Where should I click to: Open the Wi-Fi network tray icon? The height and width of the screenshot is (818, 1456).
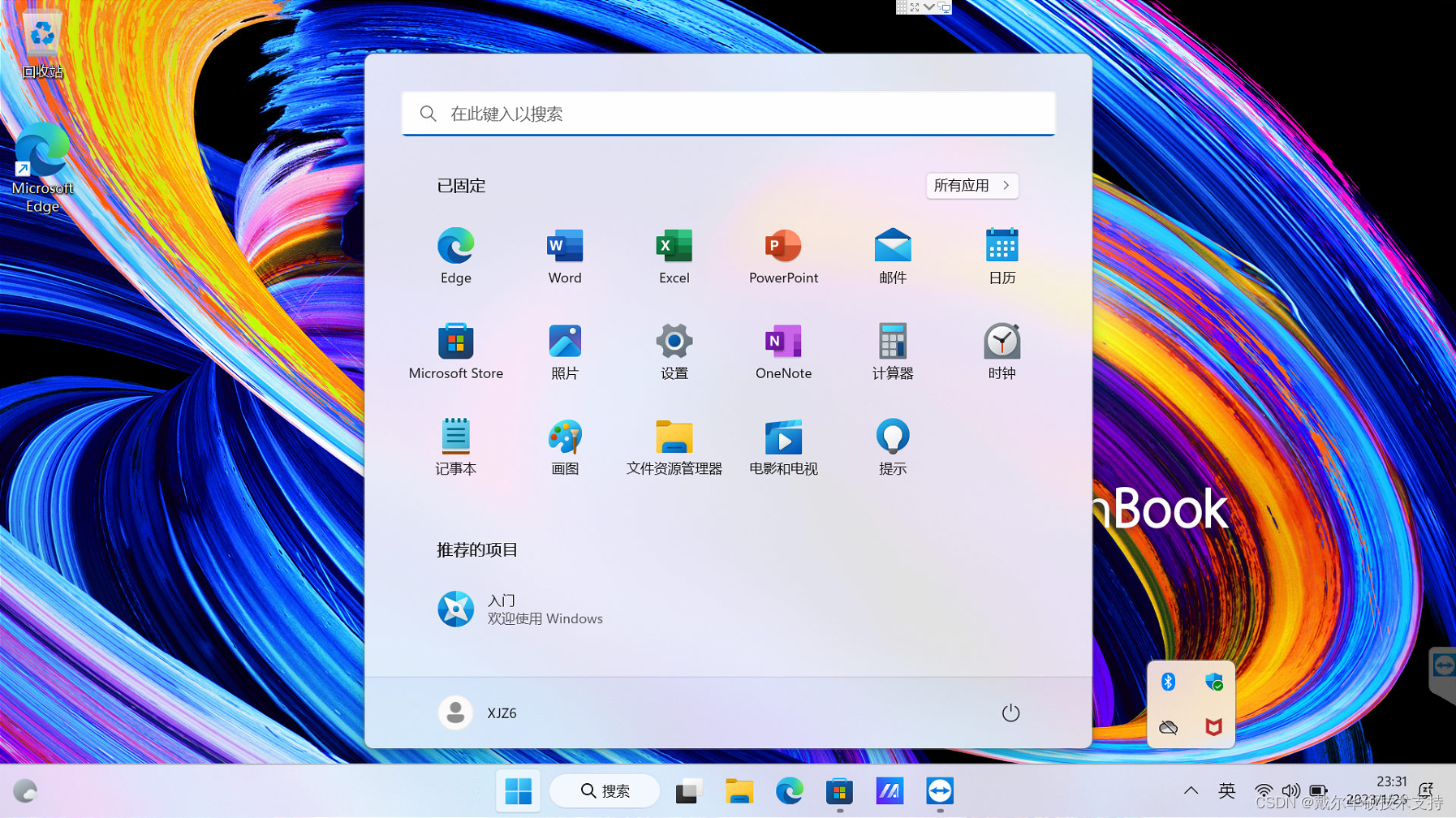click(x=1263, y=790)
